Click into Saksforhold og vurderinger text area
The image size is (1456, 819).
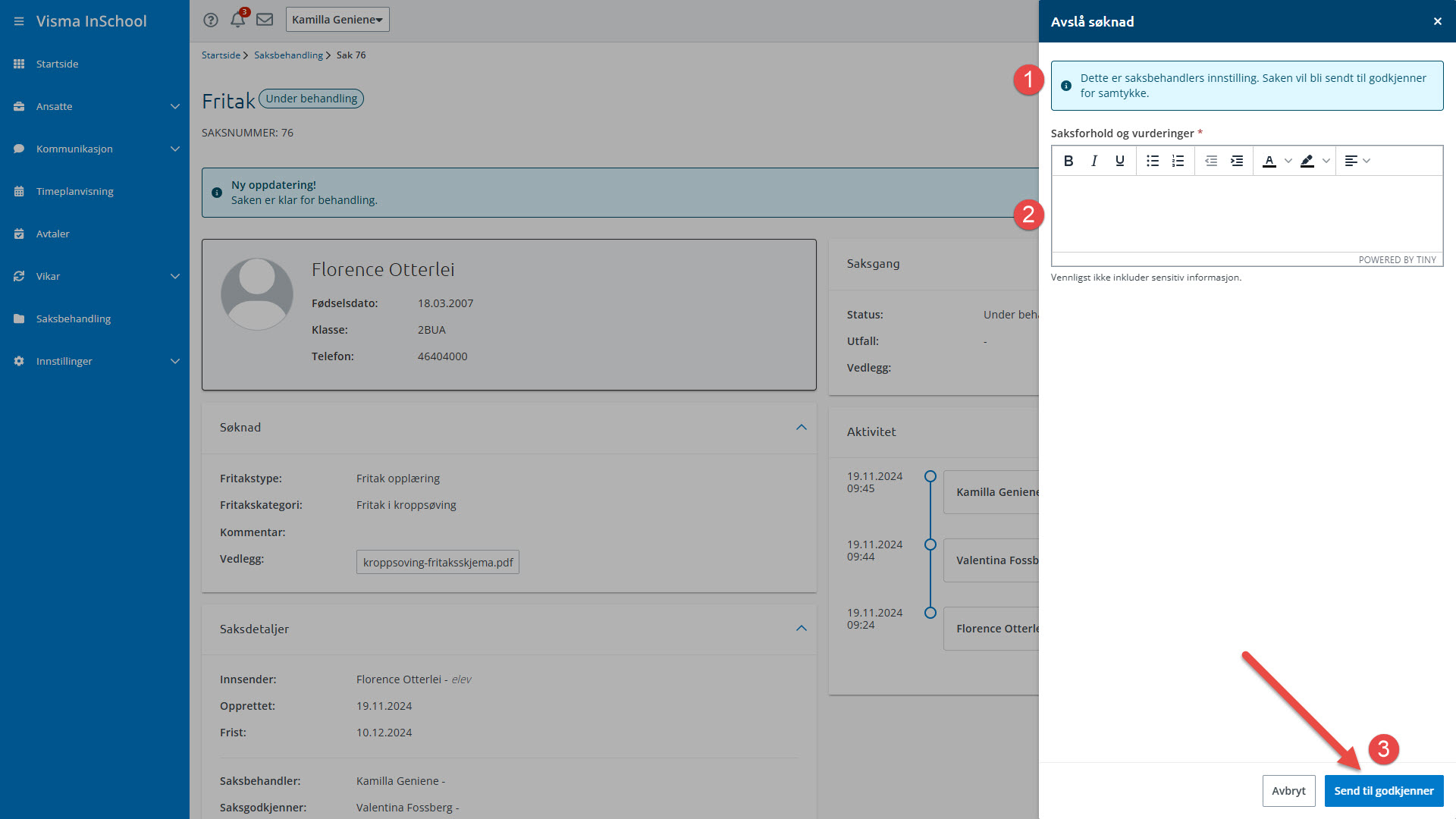tap(1247, 214)
